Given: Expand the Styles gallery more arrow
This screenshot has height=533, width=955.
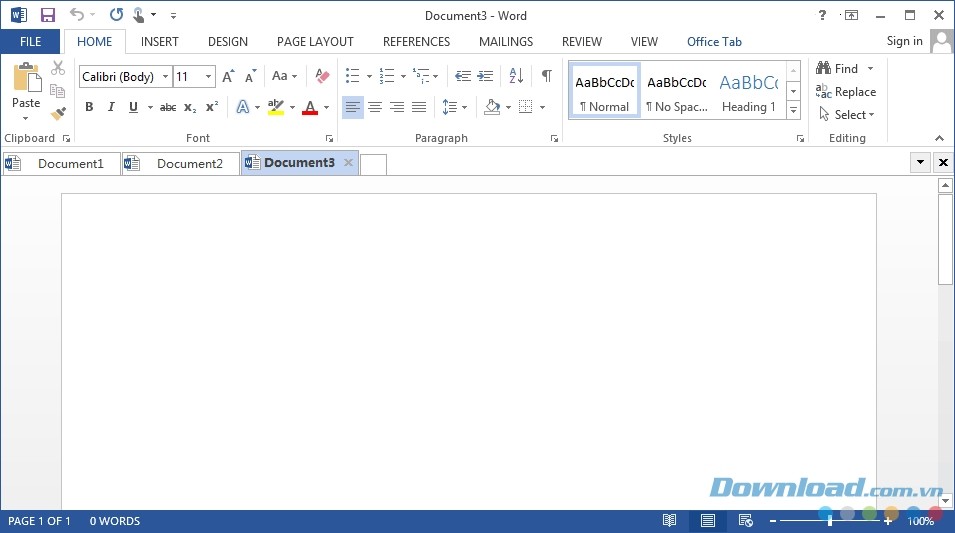Looking at the screenshot, I should pyautogui.click(x=793, y=110).
